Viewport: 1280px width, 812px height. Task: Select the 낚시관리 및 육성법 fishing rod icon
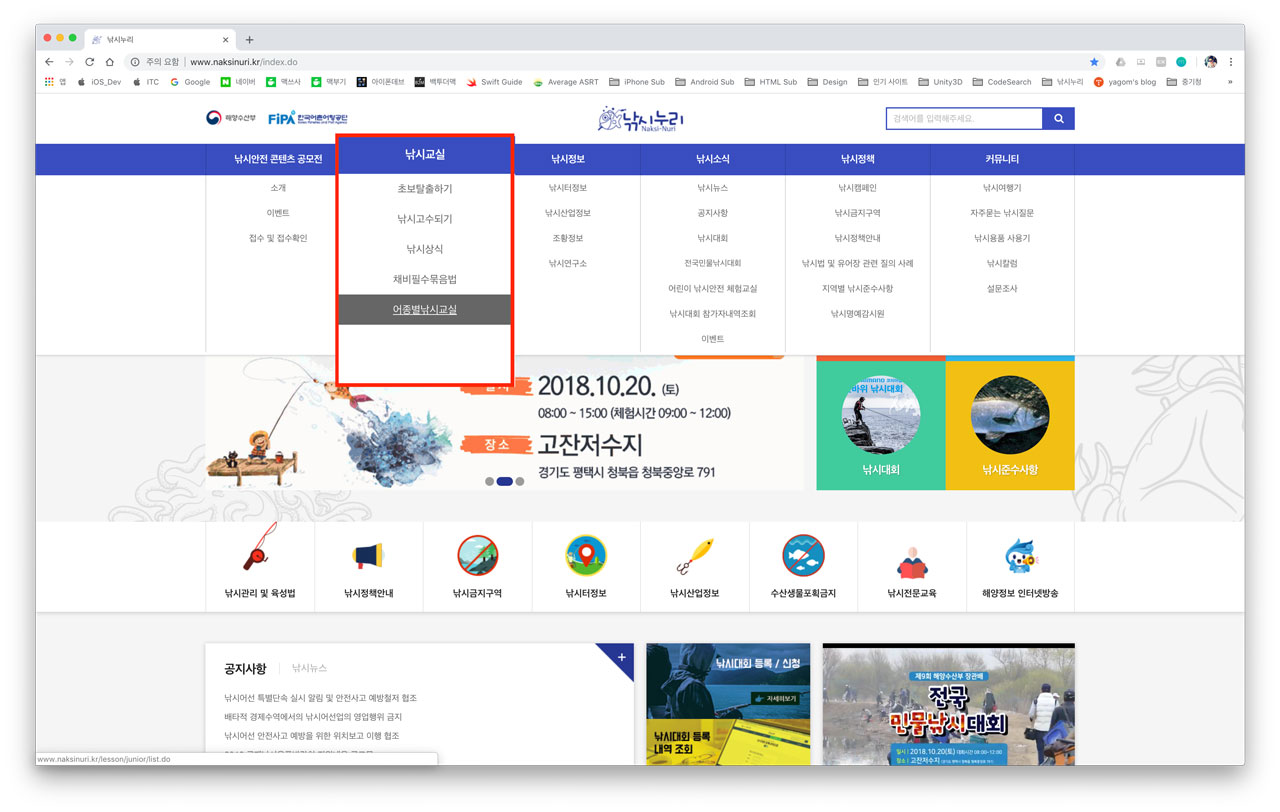[x=260, y=555]
